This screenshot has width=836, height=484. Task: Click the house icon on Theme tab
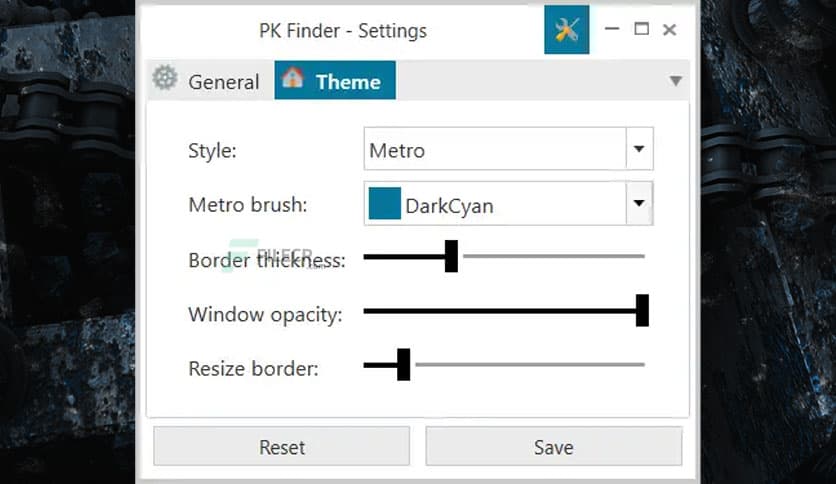293,79
